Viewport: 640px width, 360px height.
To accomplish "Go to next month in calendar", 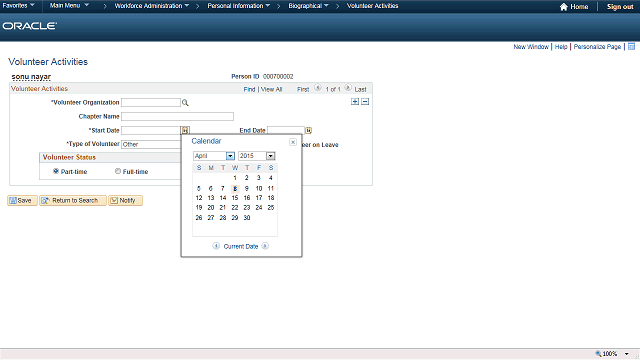I will [265, 246].
